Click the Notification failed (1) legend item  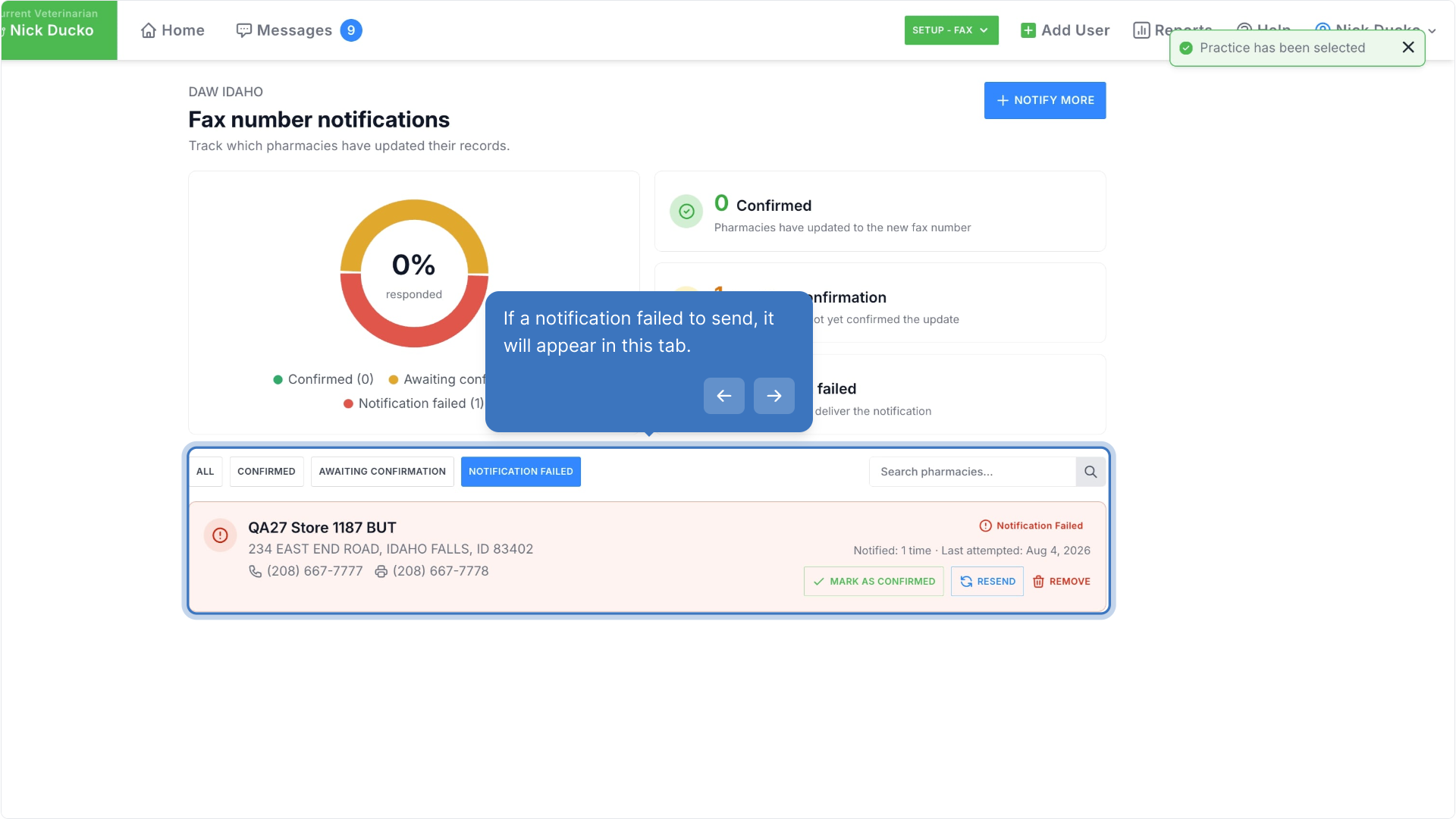pos(414,403)
